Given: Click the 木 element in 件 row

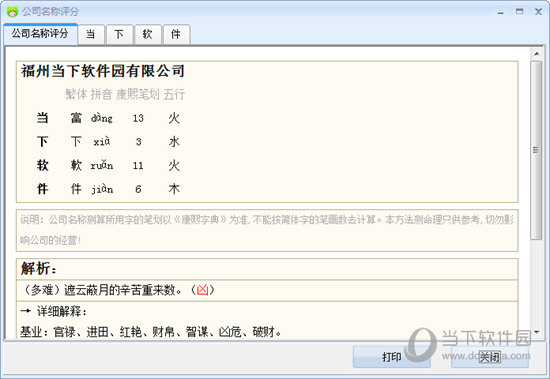Looking at the screenshot, I should (x=174, y=189).
